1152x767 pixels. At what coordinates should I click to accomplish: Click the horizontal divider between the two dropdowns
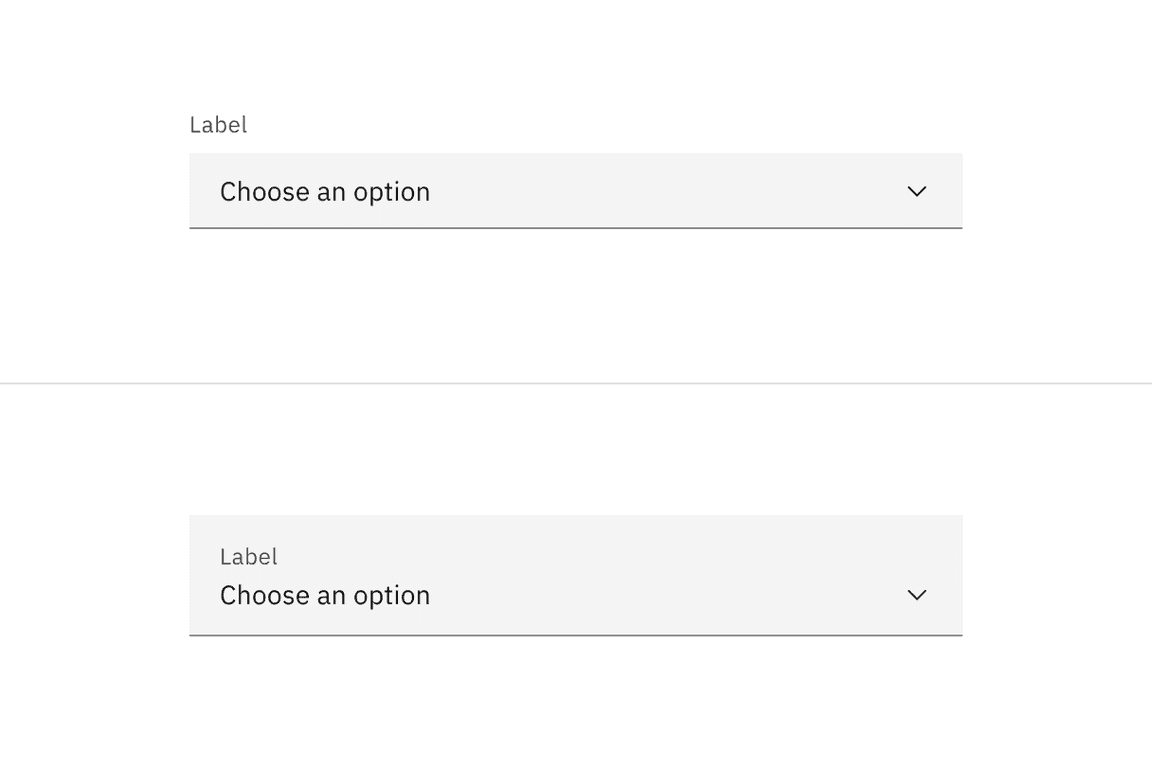tap(575, 381)
